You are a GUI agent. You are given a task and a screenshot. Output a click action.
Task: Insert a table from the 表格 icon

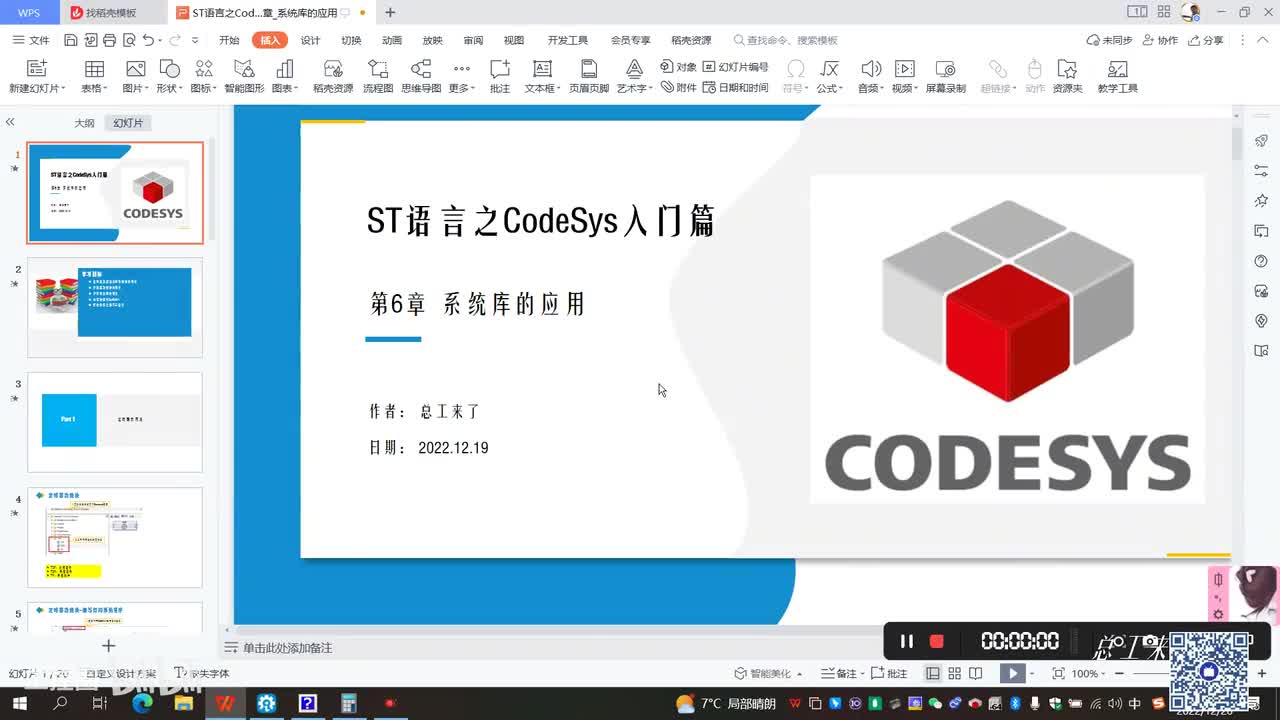[94, 69]
